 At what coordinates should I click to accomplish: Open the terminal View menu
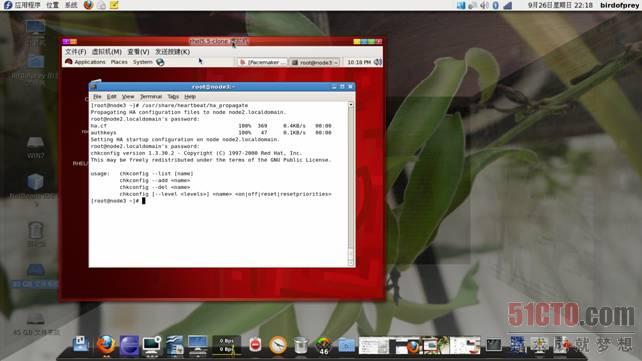point(128,97)
